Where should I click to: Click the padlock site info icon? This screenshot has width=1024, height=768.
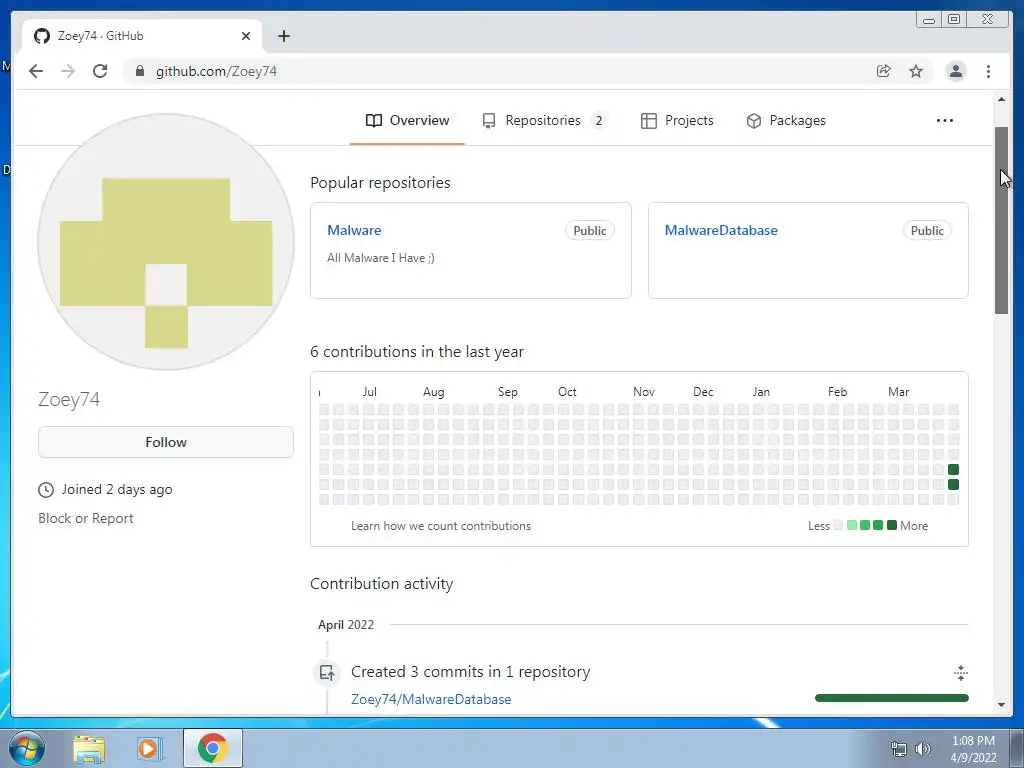point(139,71)
